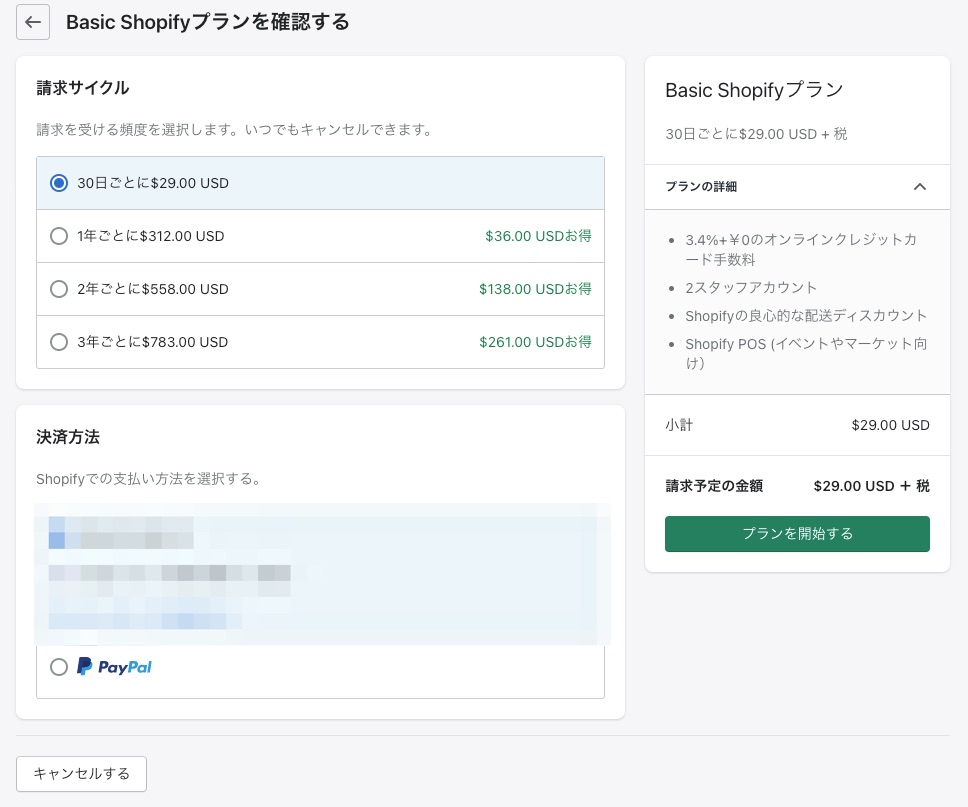Click the プランの詳細 label
The image size is (968, 807).
[x=701, y=186]
